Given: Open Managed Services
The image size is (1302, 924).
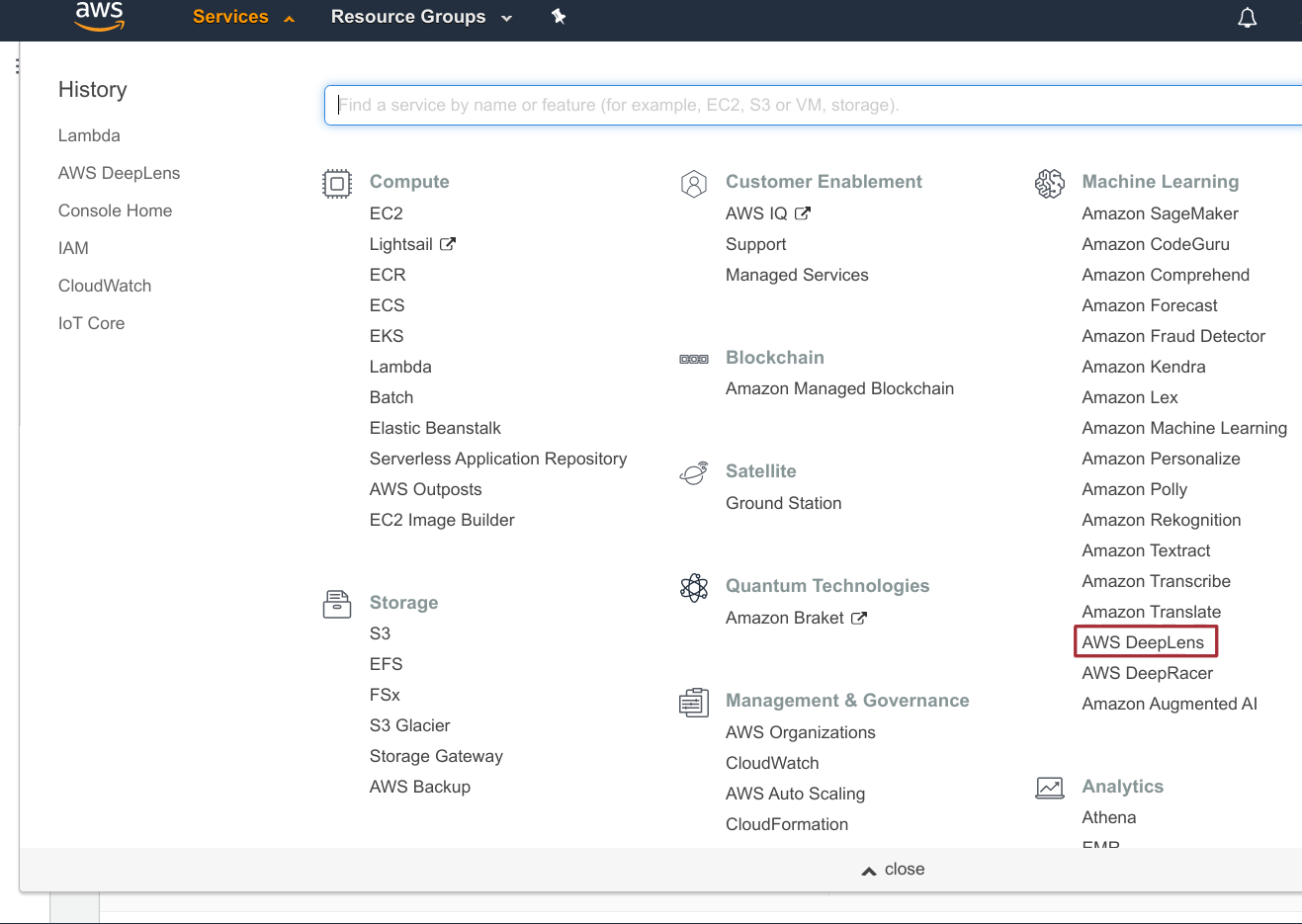Looking at the screenshot, I should (x=797, y=275).
